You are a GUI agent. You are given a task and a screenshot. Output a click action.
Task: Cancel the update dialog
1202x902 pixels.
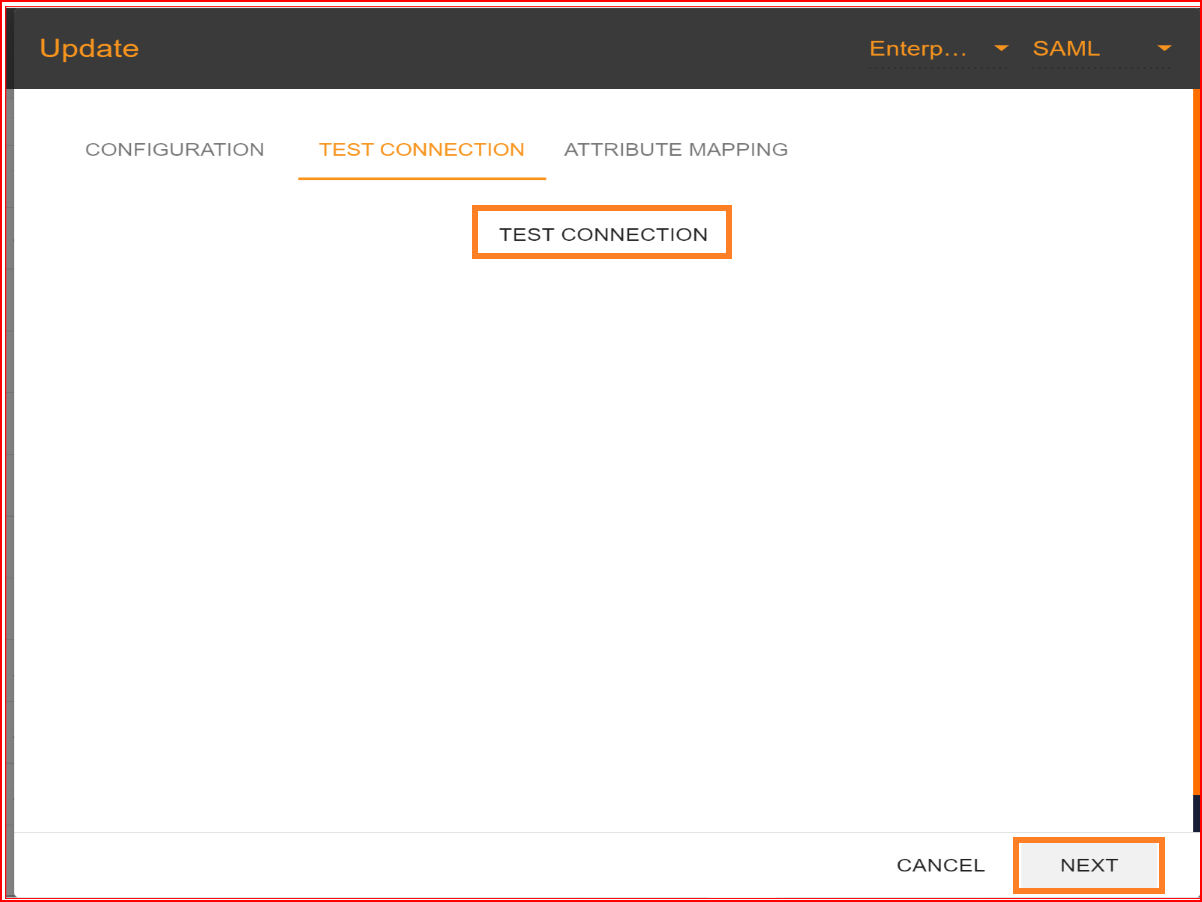(x=941, y=865)
